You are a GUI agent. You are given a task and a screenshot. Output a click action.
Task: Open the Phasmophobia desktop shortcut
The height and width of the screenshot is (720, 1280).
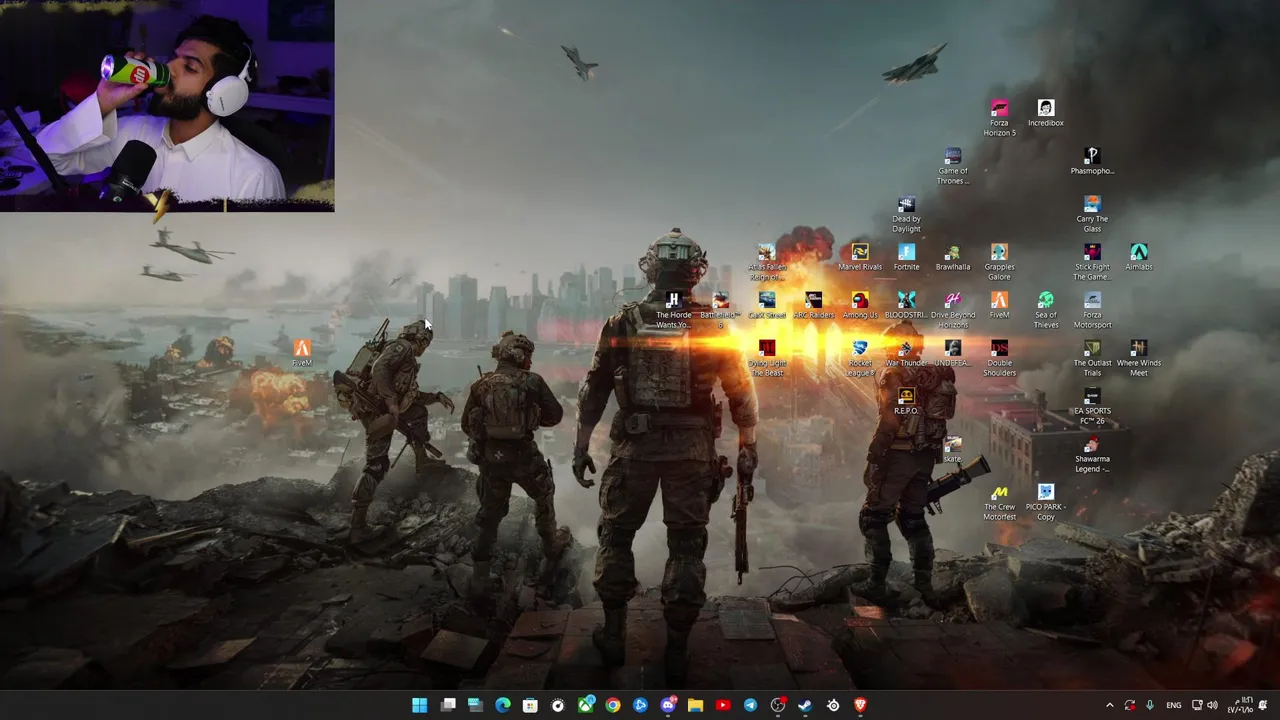point(1092,160)
